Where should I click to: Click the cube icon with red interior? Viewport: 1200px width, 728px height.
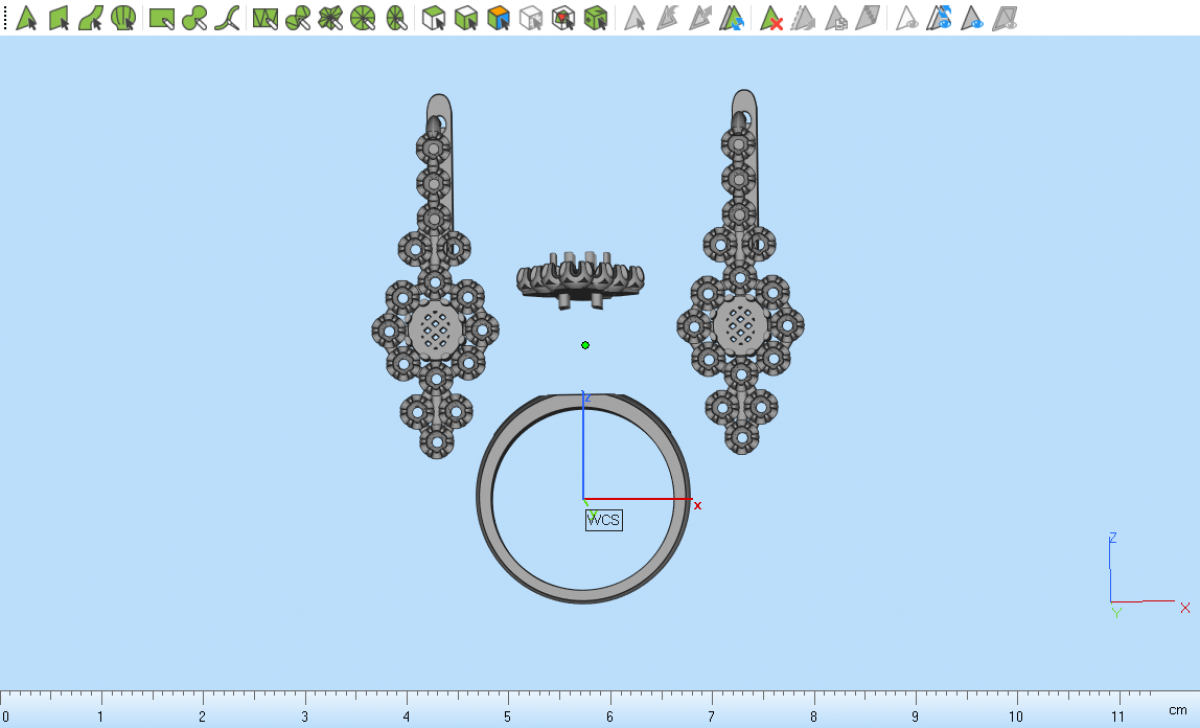click(x=563, y=17)
